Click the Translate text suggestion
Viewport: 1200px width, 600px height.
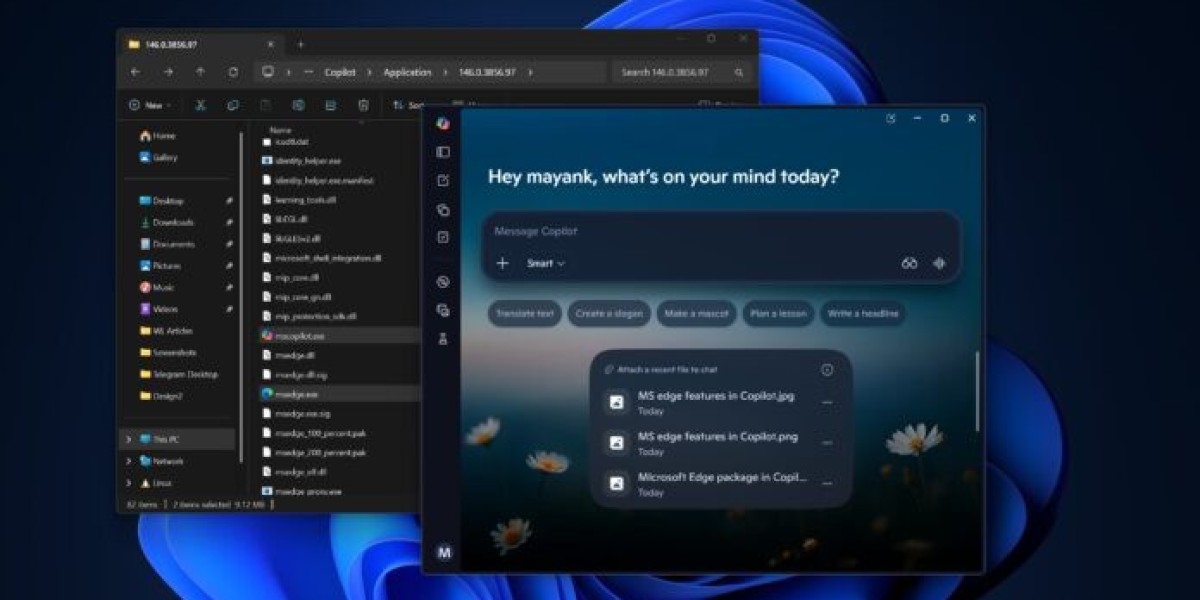[525, 314]
